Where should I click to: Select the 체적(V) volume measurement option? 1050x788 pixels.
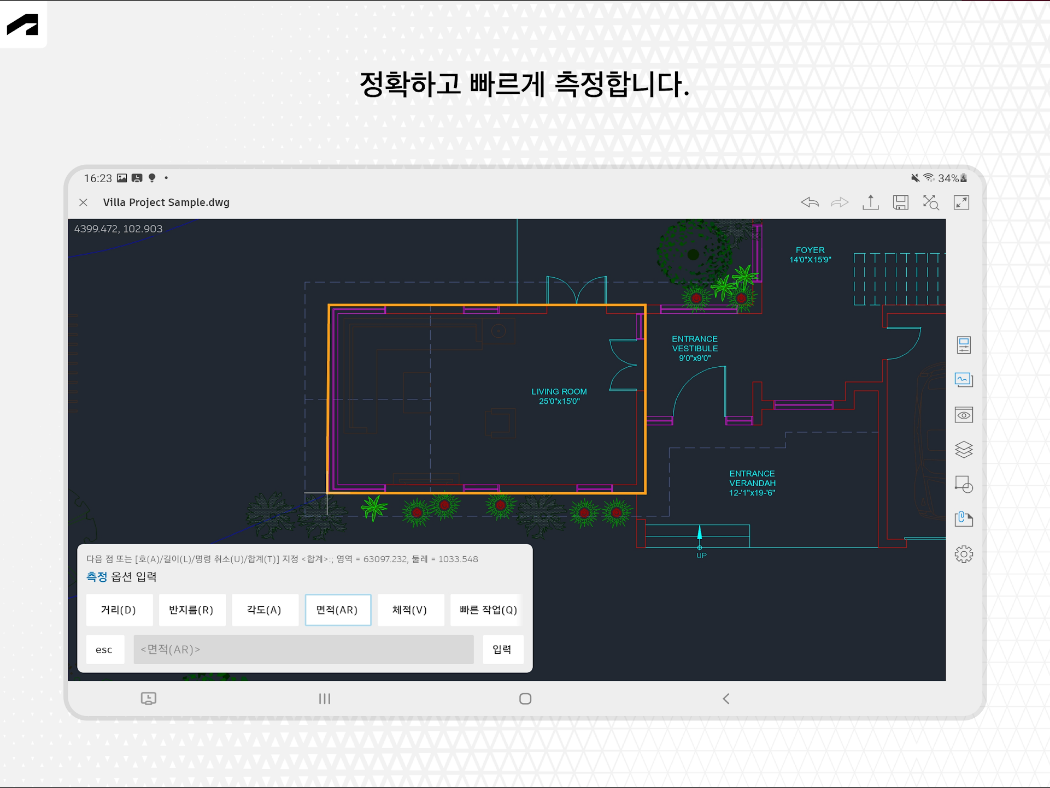click(410, 610)
